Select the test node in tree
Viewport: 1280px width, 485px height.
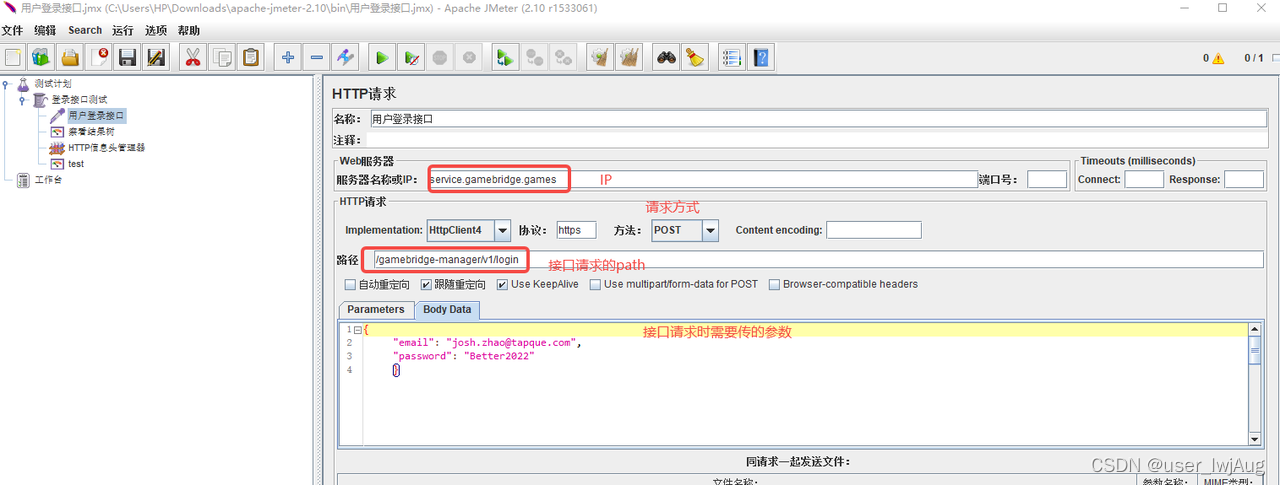point(76,164)
